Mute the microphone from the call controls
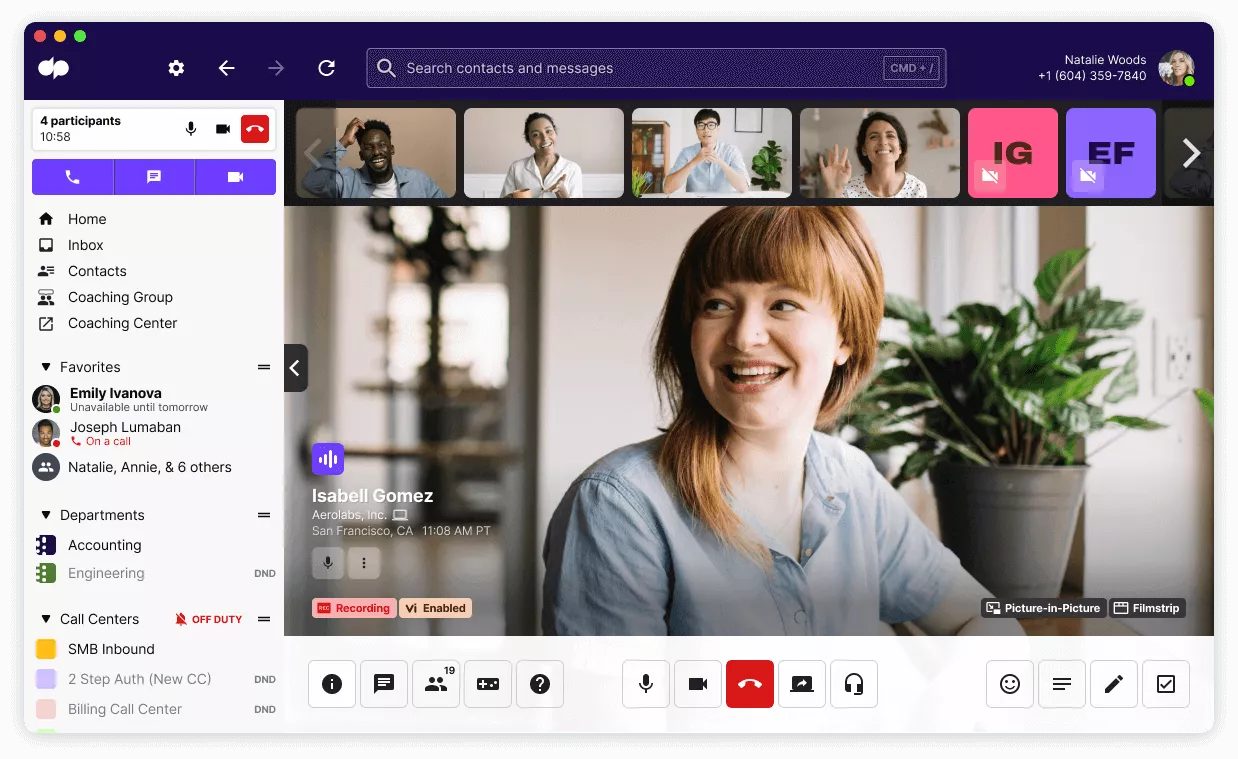 [x=645, y=684]
